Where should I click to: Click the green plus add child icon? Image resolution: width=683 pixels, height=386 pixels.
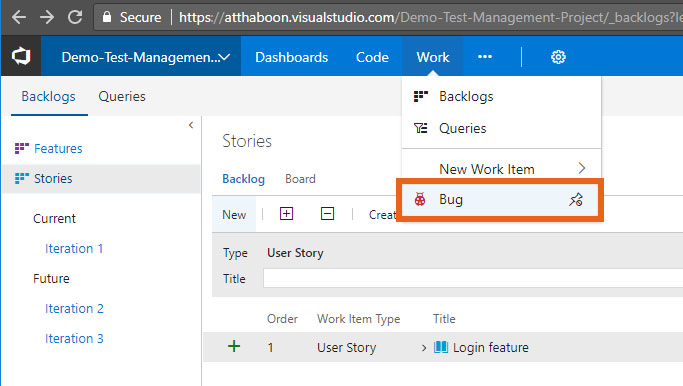(x=234, y=346)
